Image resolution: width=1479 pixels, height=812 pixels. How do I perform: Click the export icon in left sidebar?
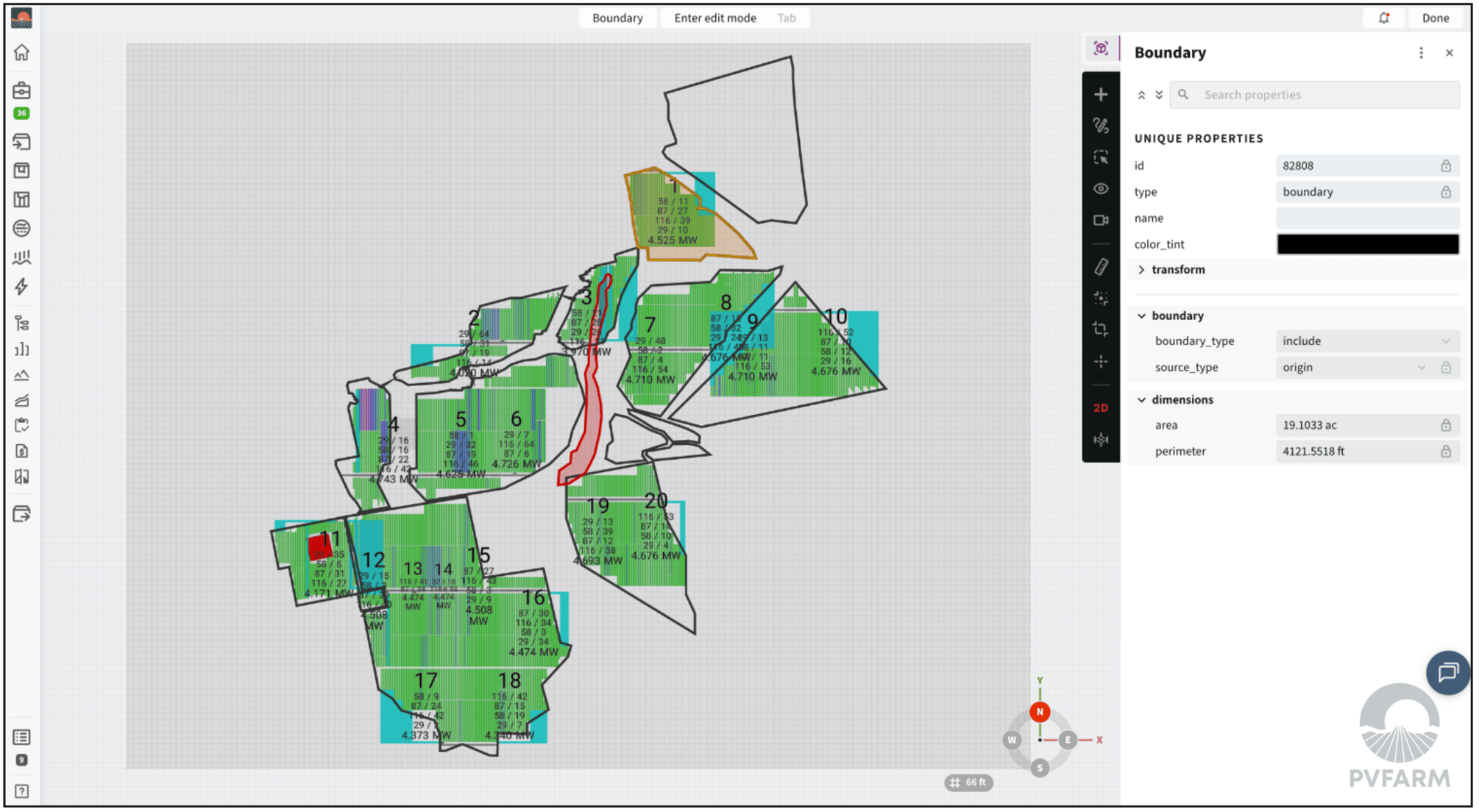21,514
